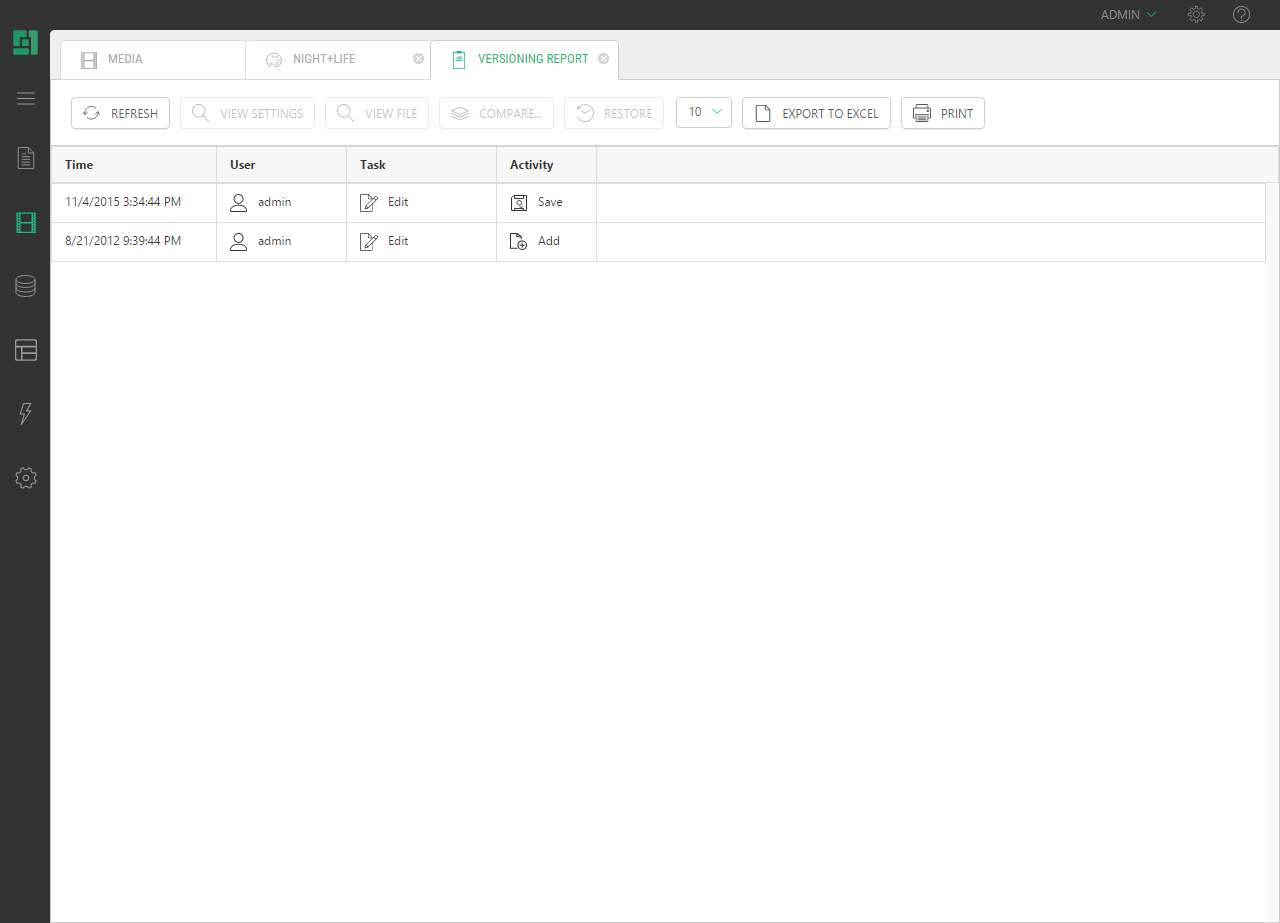
Task: Select the media filmstrip sidebar icon
Action: tap(26, 223)
